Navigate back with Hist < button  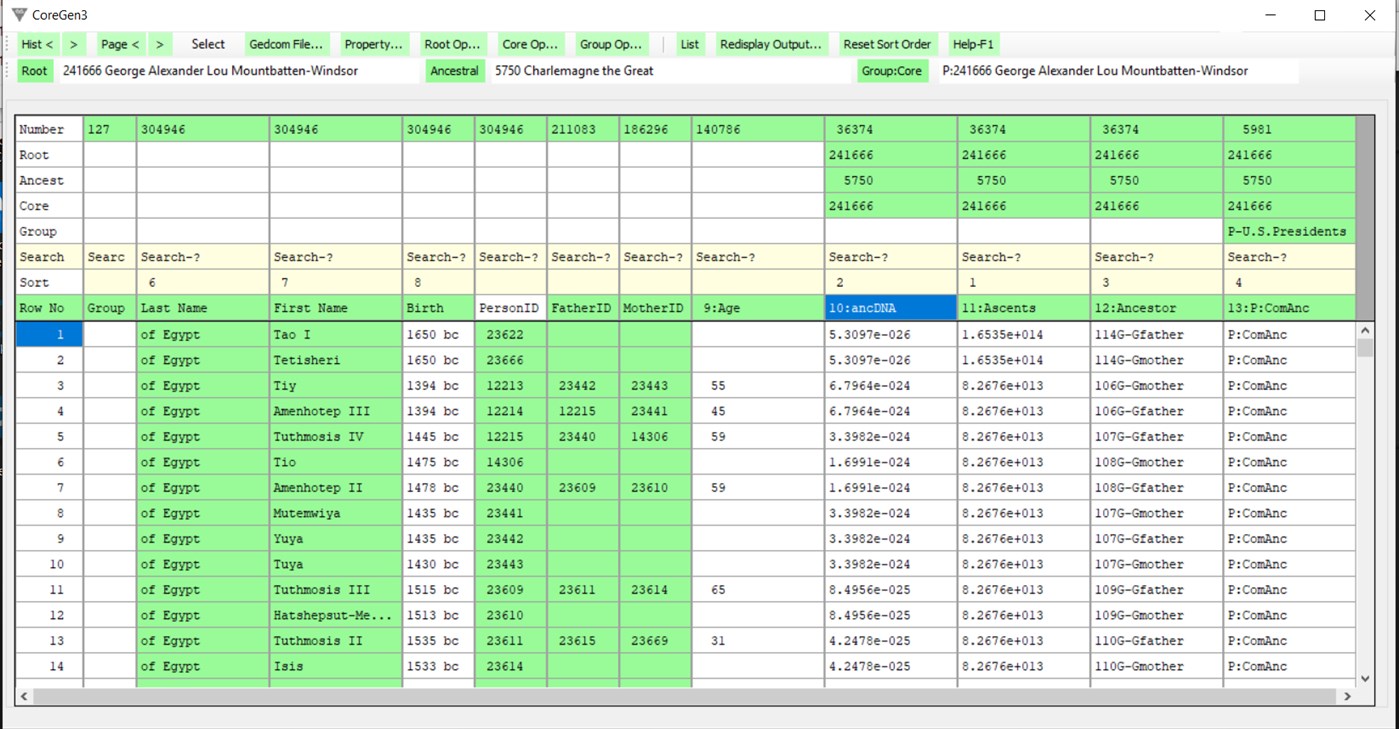34,44
